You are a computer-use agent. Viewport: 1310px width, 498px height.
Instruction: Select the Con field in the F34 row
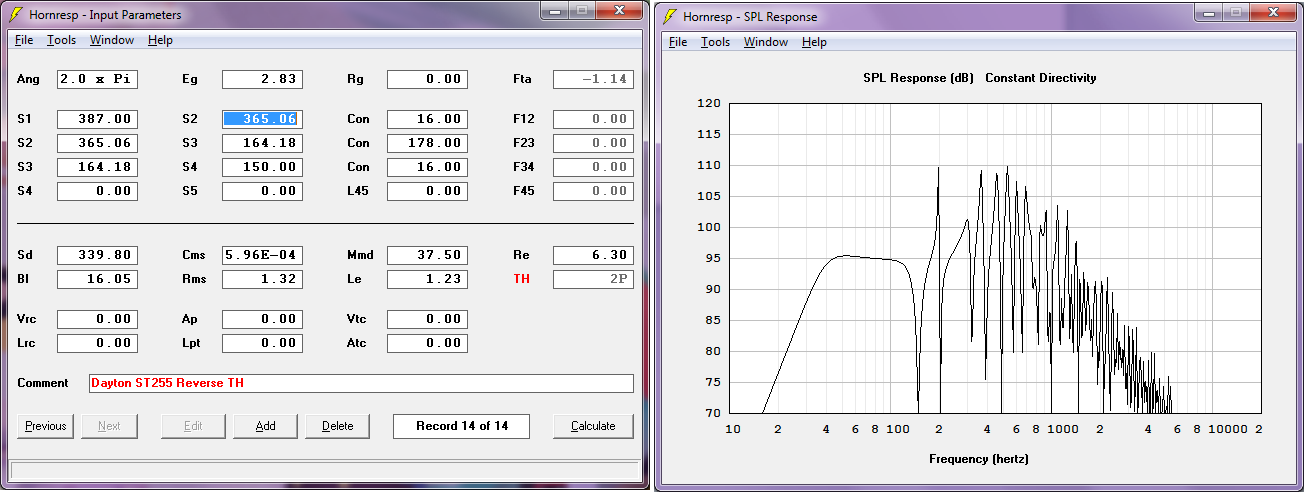[427, 167]
